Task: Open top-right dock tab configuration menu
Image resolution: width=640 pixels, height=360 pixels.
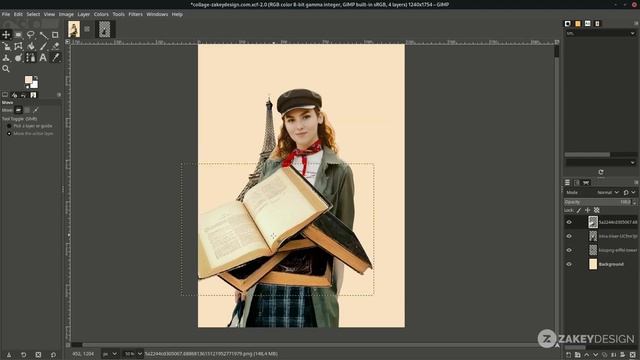Action: pos(636,24)
